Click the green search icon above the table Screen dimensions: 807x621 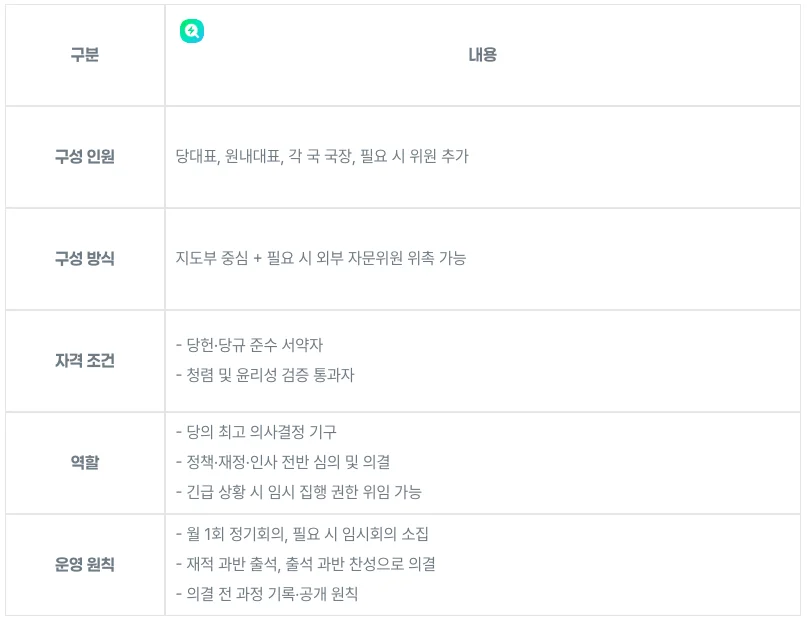coord(192,31)
